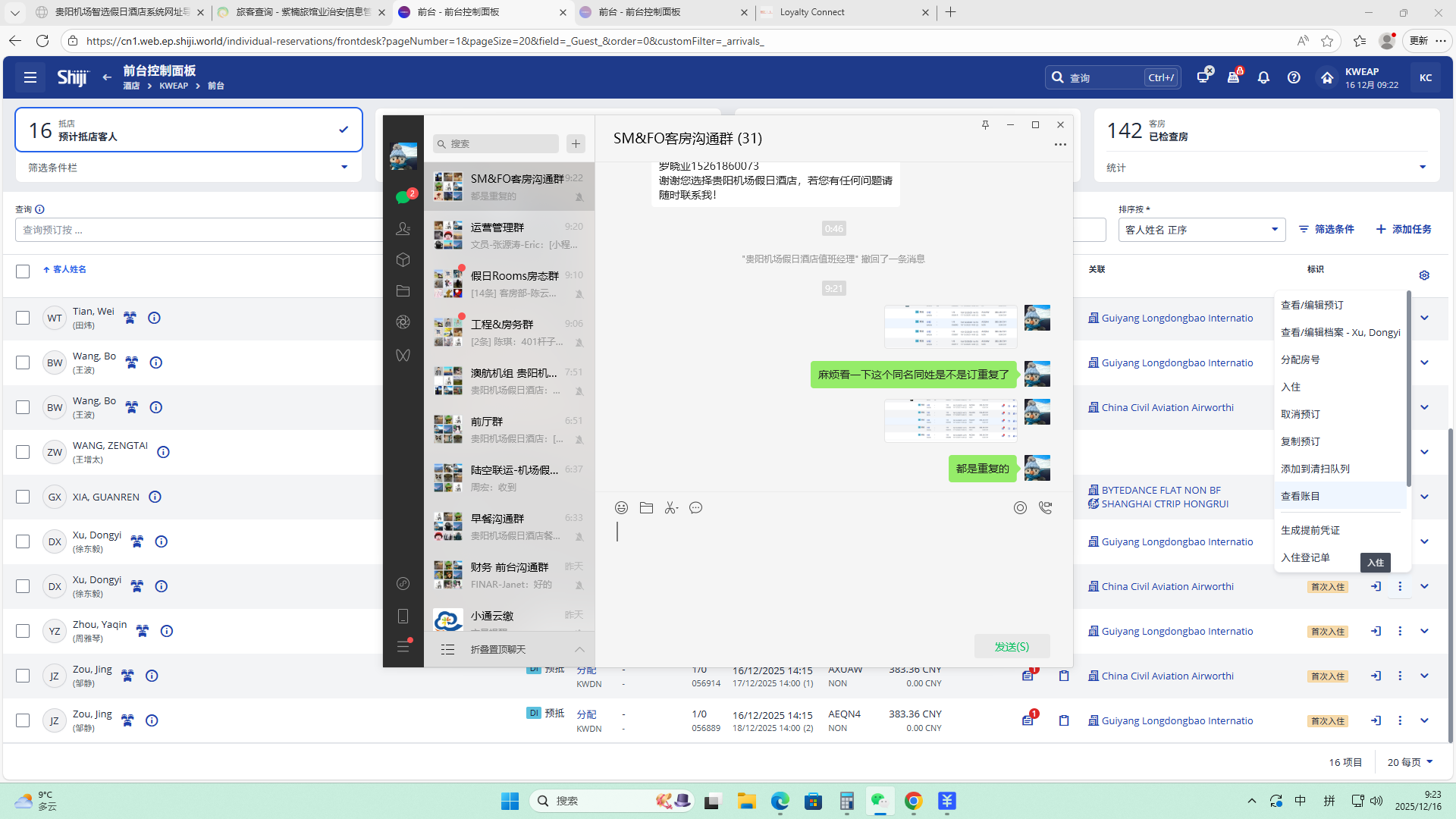Click the emoji icon in chat toolbar

pos(621,508)
